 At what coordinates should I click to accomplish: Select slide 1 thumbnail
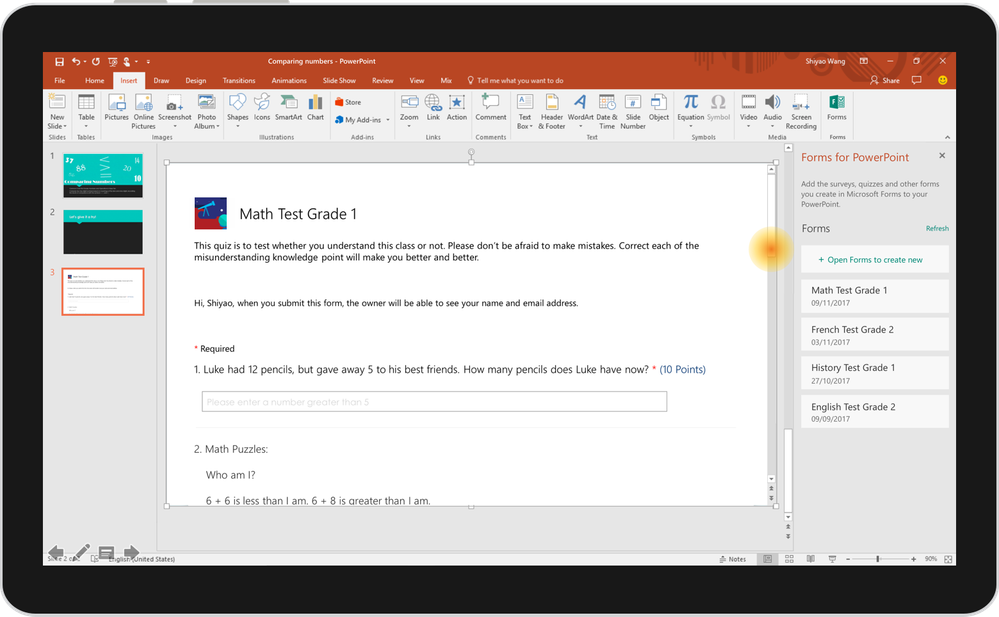[x=103, y=175]
